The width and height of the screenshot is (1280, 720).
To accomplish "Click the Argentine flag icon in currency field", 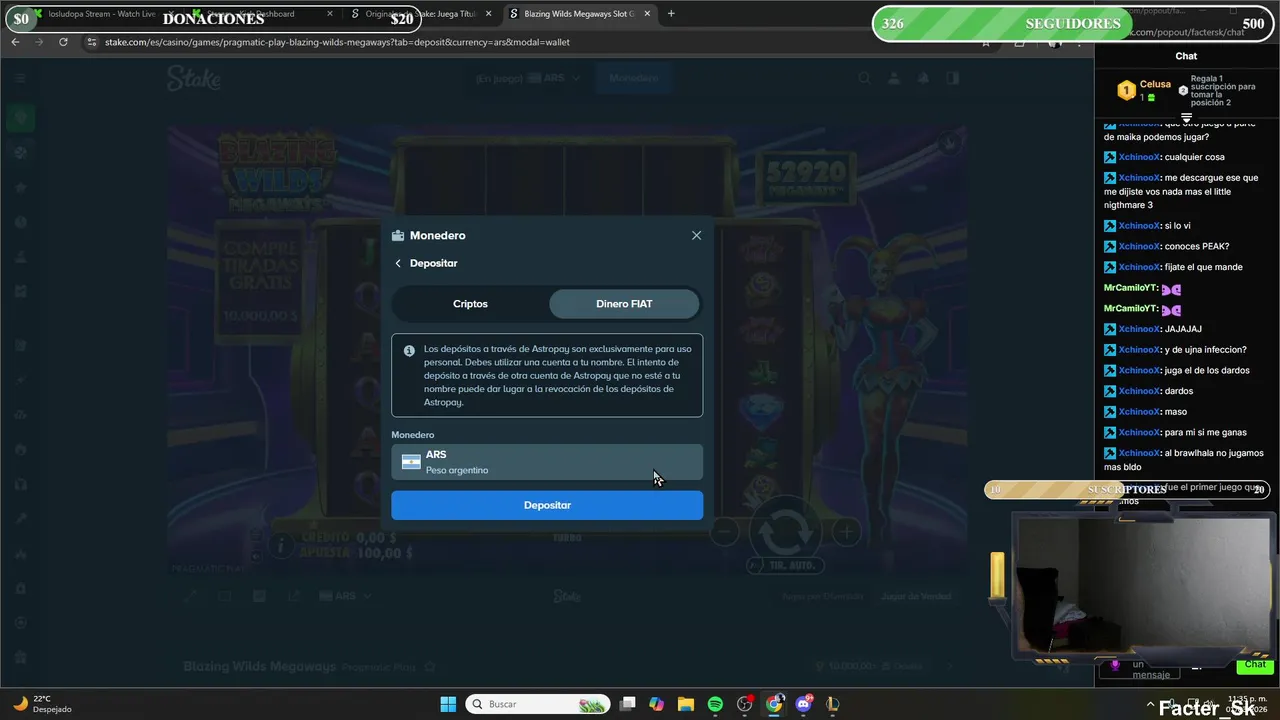I will pyautogui.click(x=411, y=462).
